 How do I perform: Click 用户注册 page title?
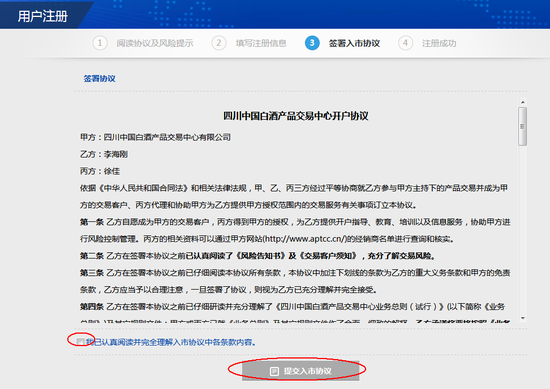coord(42,16)
